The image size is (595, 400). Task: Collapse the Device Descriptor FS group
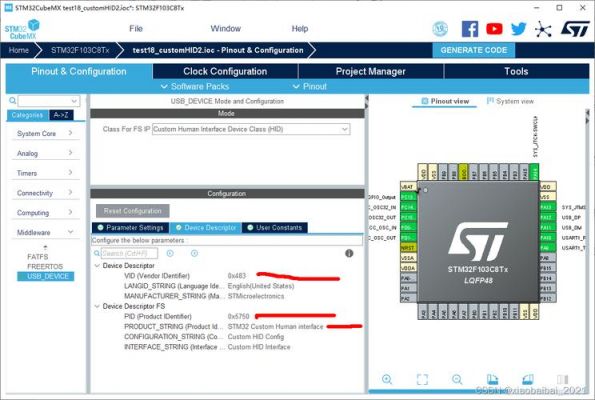pos(97,306)
